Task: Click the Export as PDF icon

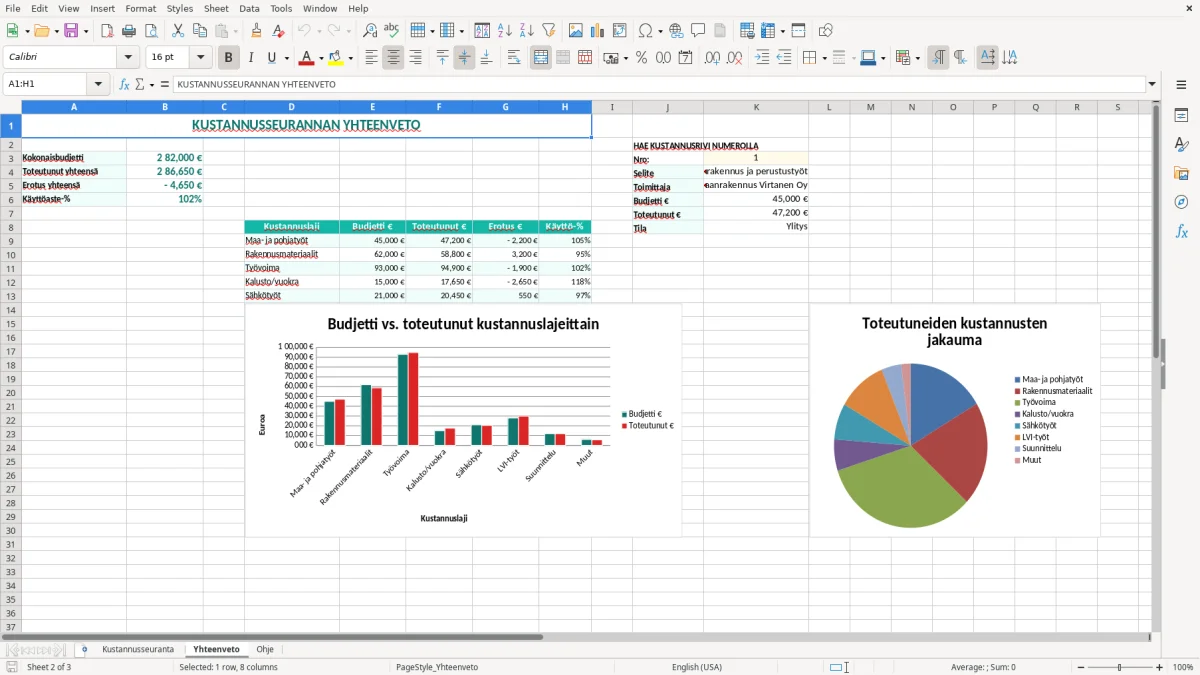Action: click(107, 31)
